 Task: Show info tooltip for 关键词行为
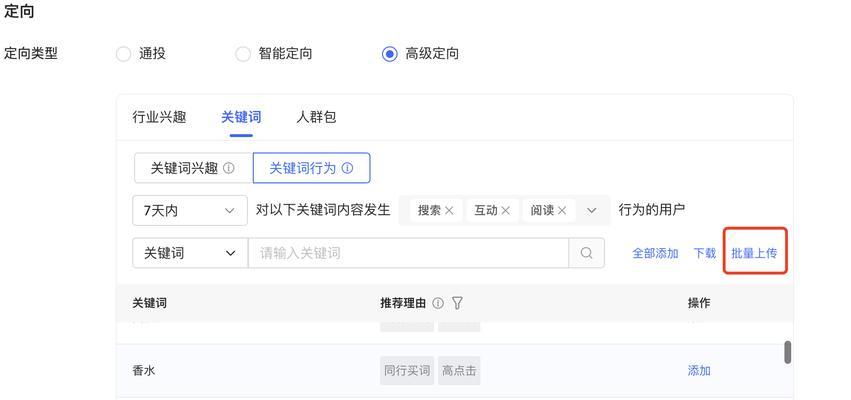point(347,168)
